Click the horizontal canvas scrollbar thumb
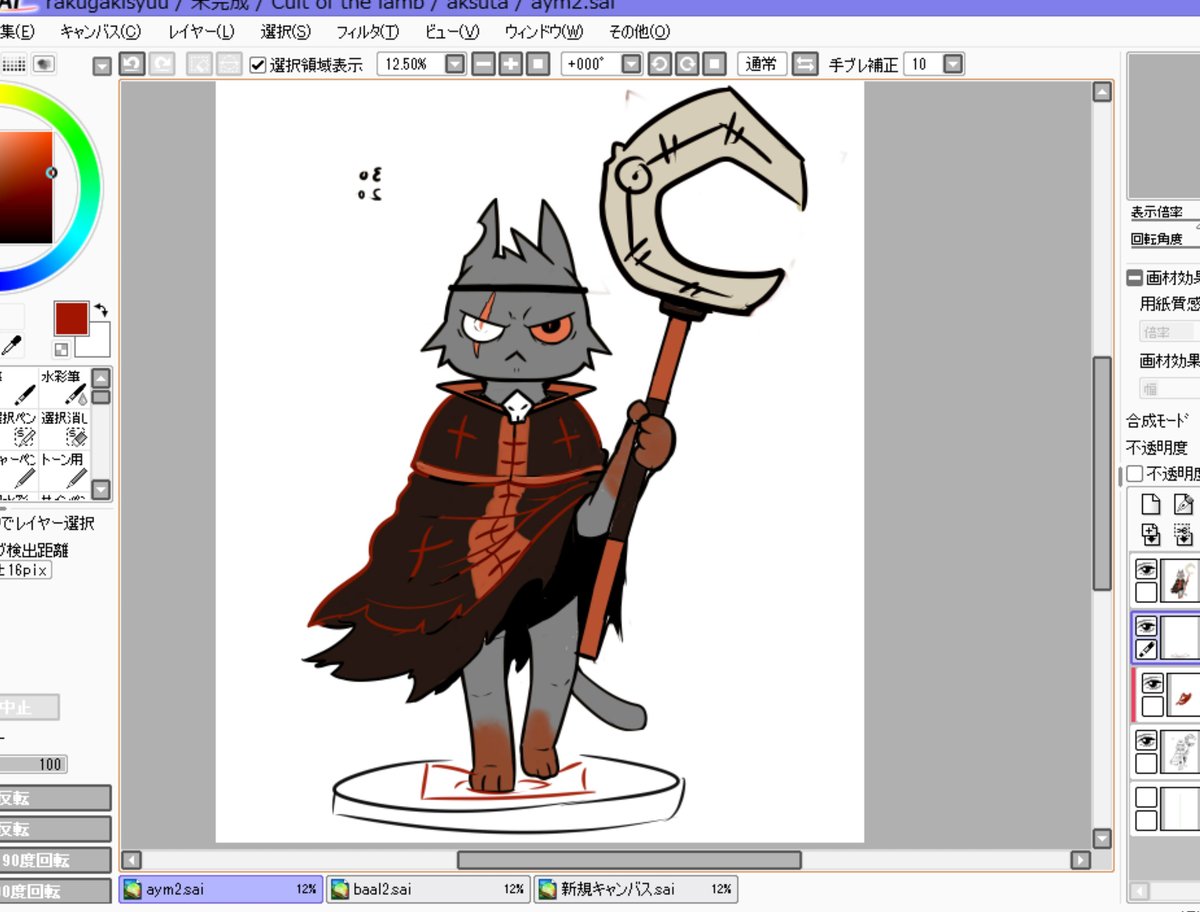Screen dimensions: 1200x912 [x=629, y=860]
